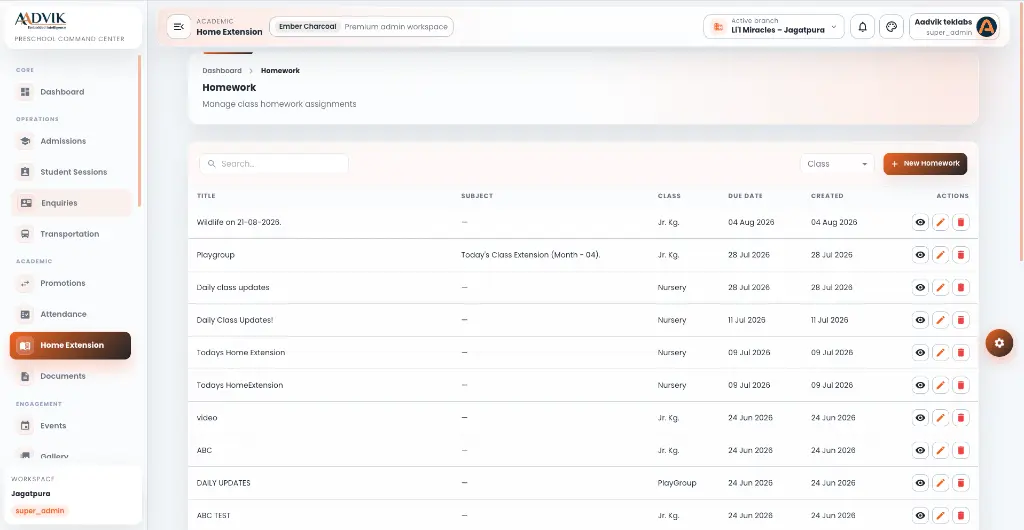View the video homework row

[x=920, y=418]
